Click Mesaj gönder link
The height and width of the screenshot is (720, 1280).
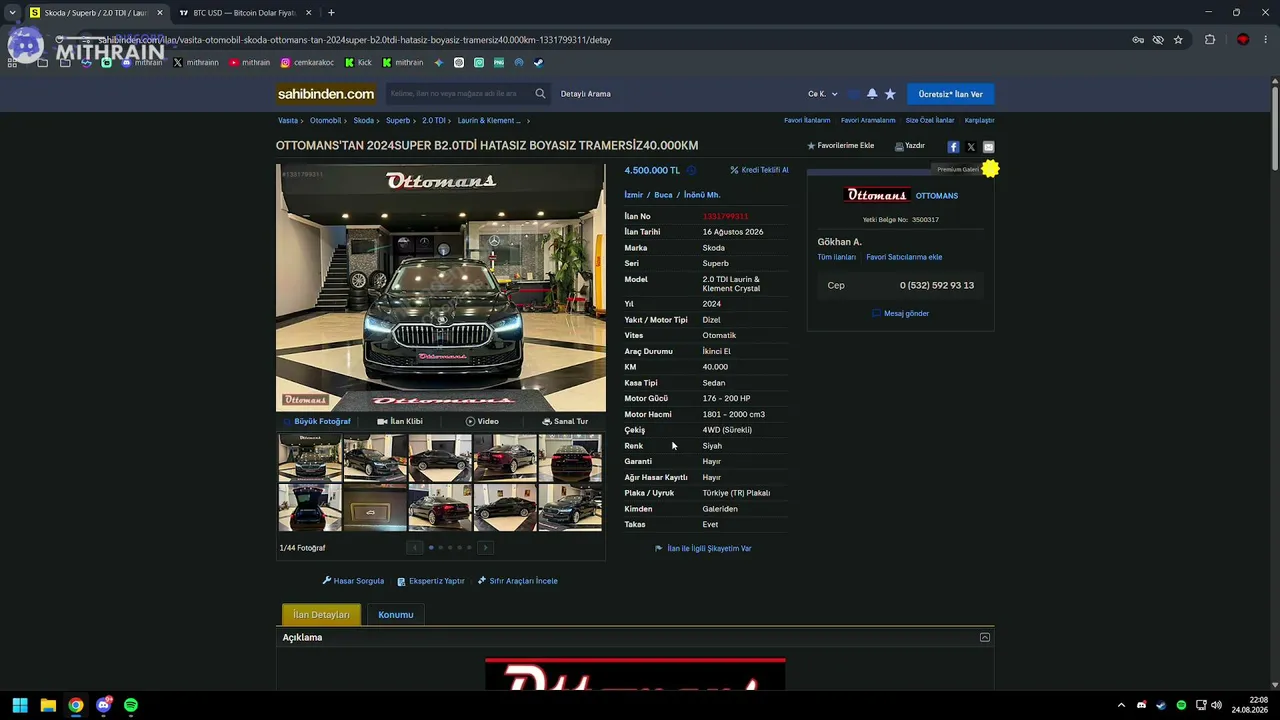click(901, 313)
